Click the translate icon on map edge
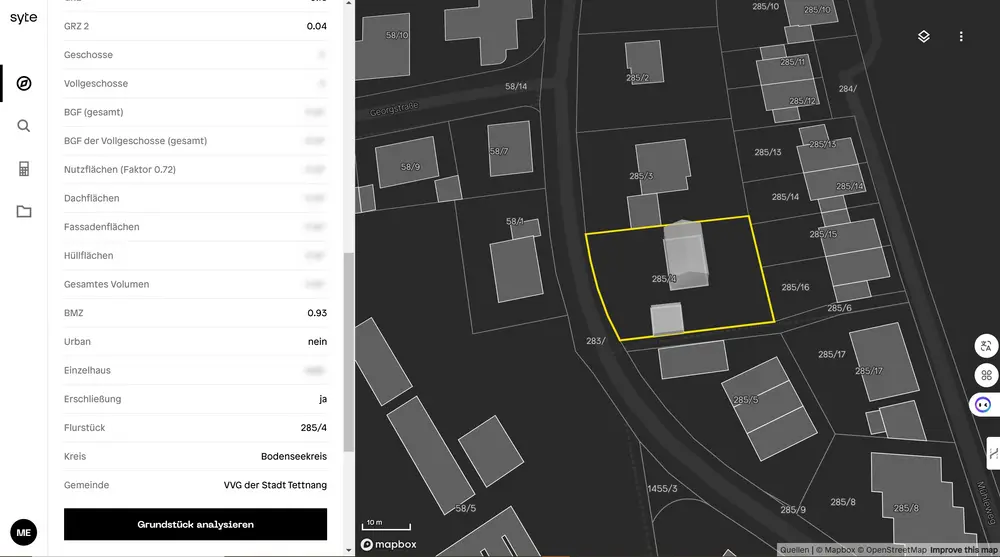Screen dimensions: 1000x557 [x=986, y=347]
